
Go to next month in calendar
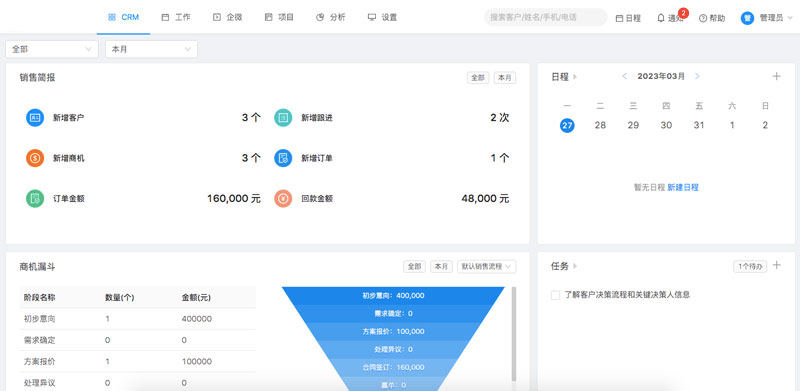[x=697, y=76]
